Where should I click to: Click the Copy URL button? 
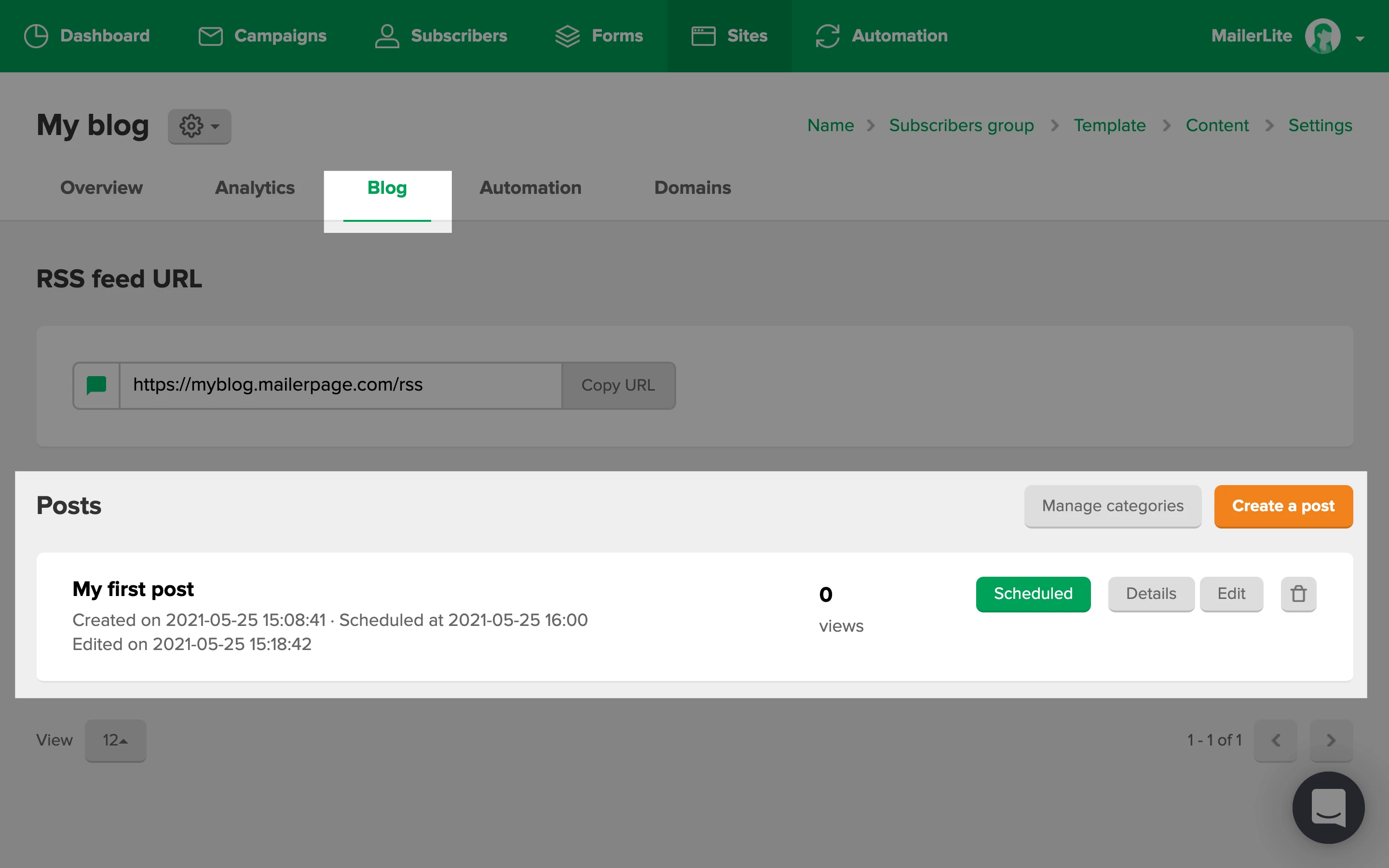(x=618, y=385)
